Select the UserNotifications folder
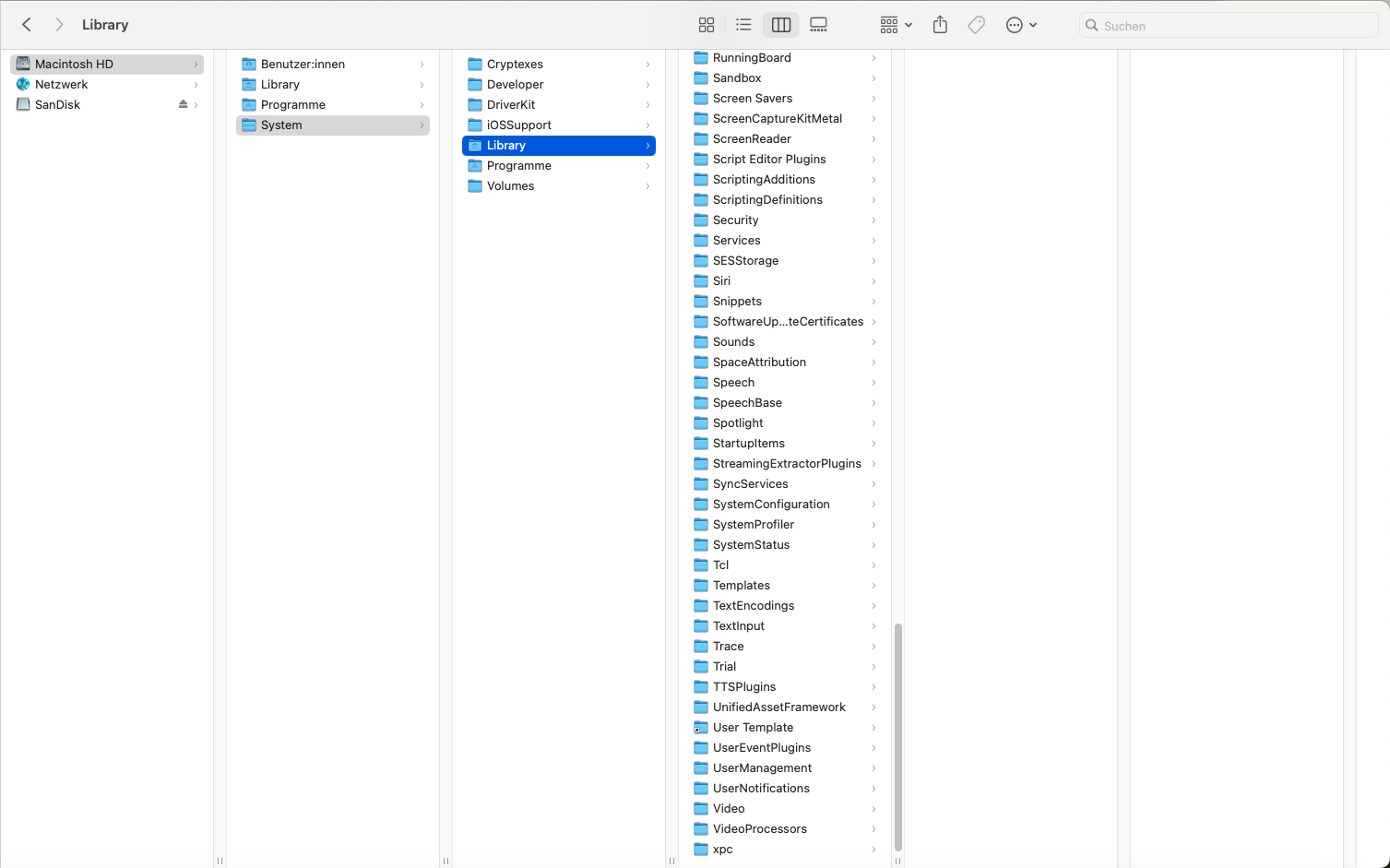Screen dimensions: 1390x868 pyautogui.click(x=785, y=788)
